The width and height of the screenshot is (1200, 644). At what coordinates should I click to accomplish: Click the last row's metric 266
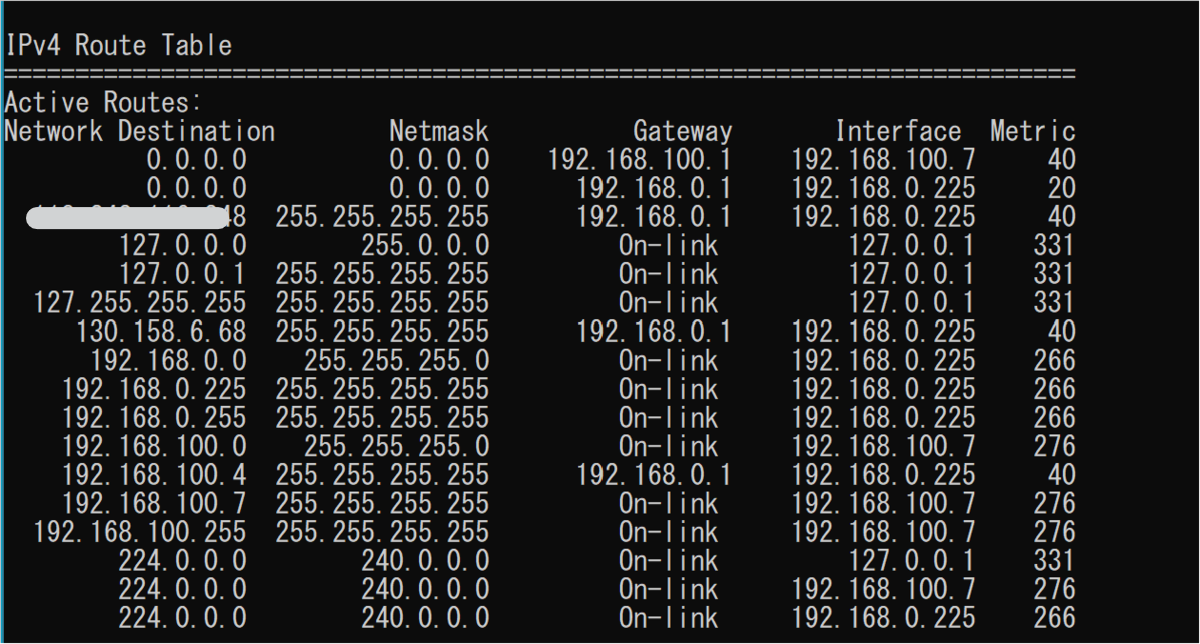click(x=1055, y=617)
